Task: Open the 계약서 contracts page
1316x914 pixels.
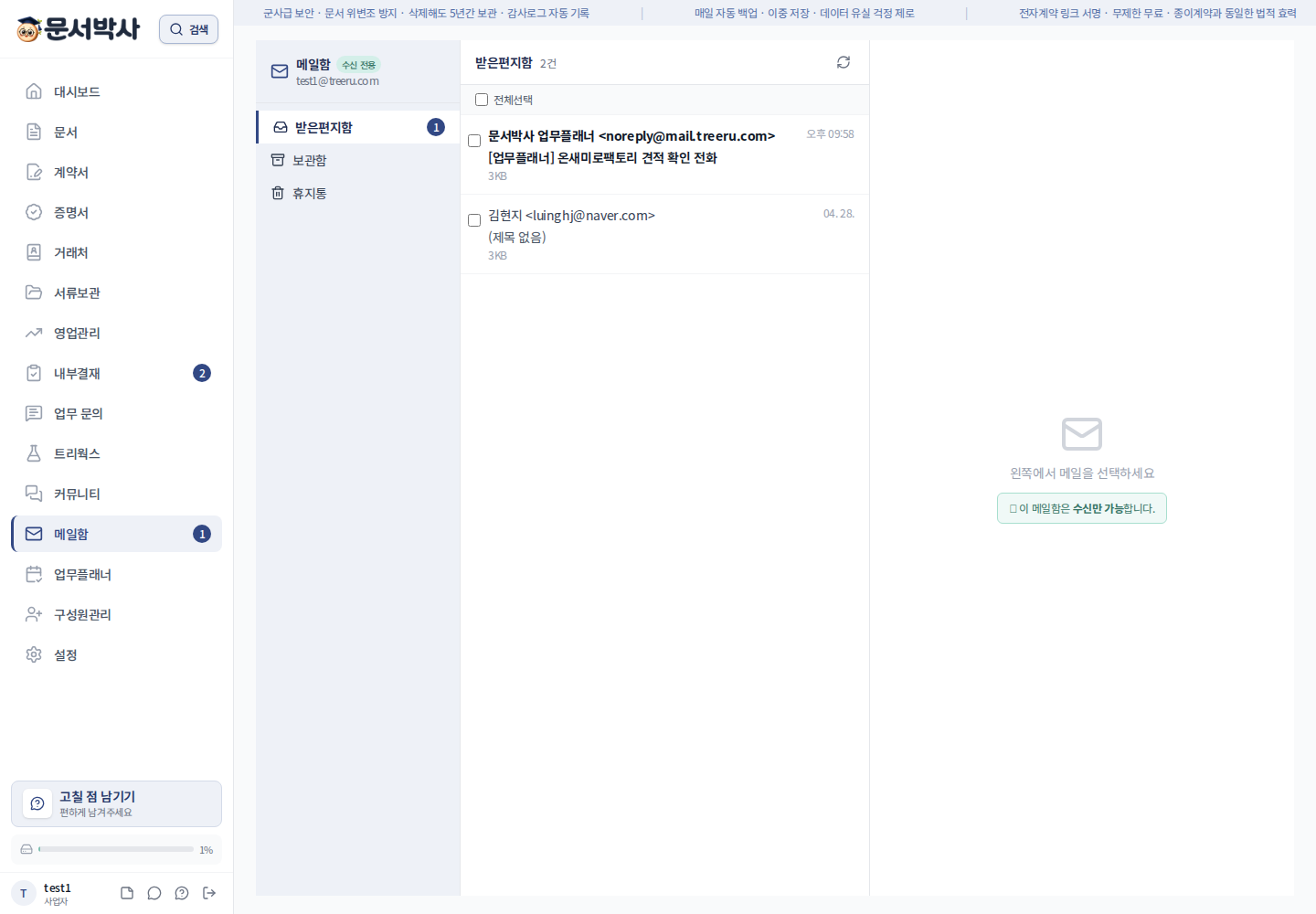Action: coord(116,172)
